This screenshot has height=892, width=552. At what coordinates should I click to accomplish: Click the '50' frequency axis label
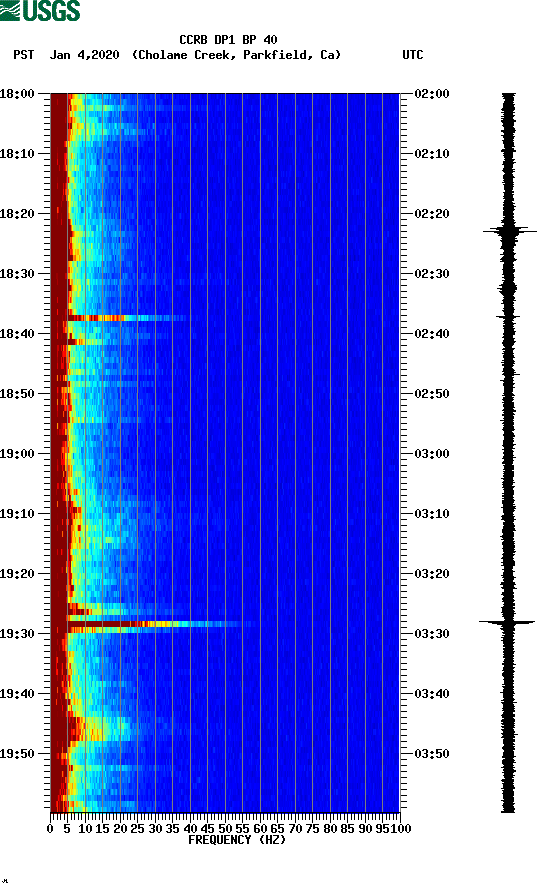(225, 828)
